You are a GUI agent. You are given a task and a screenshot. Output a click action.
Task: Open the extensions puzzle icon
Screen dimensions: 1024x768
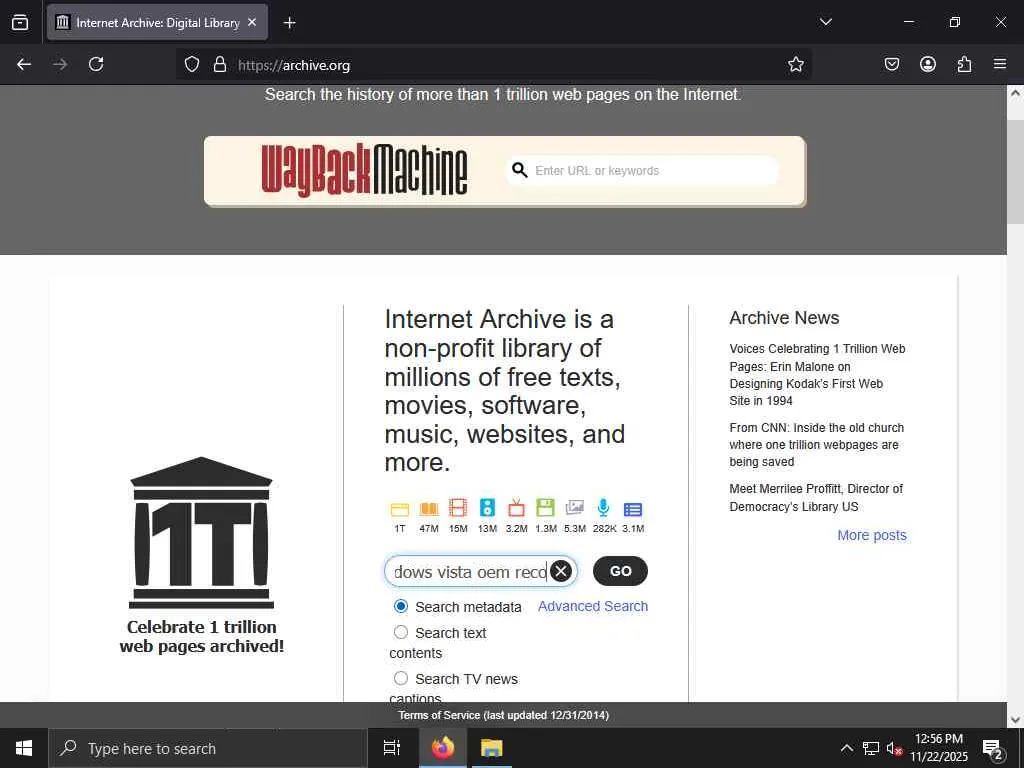point(964,64)
